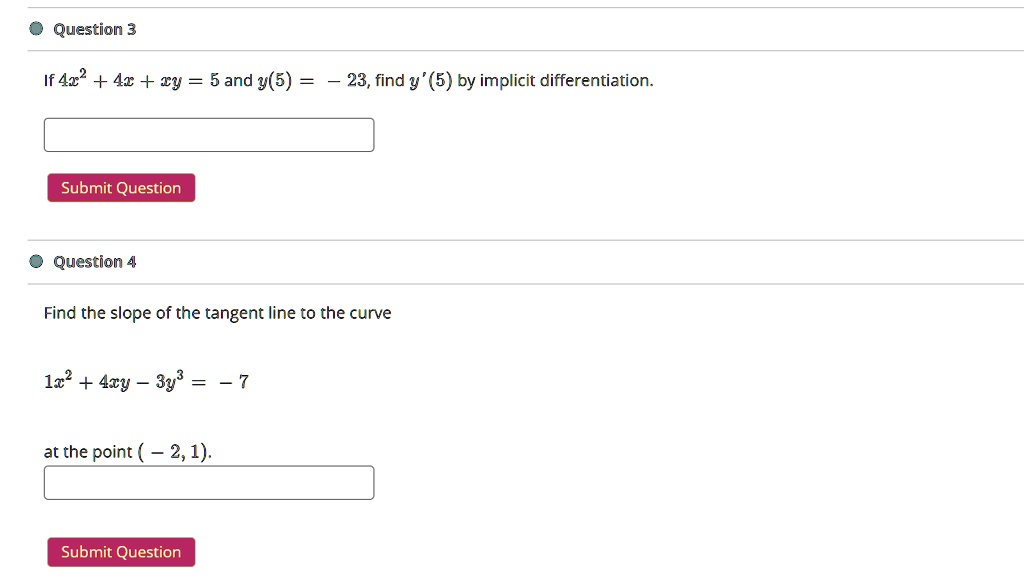
Task: Click the word 'find' in Question 3
Action: point(390,80)
